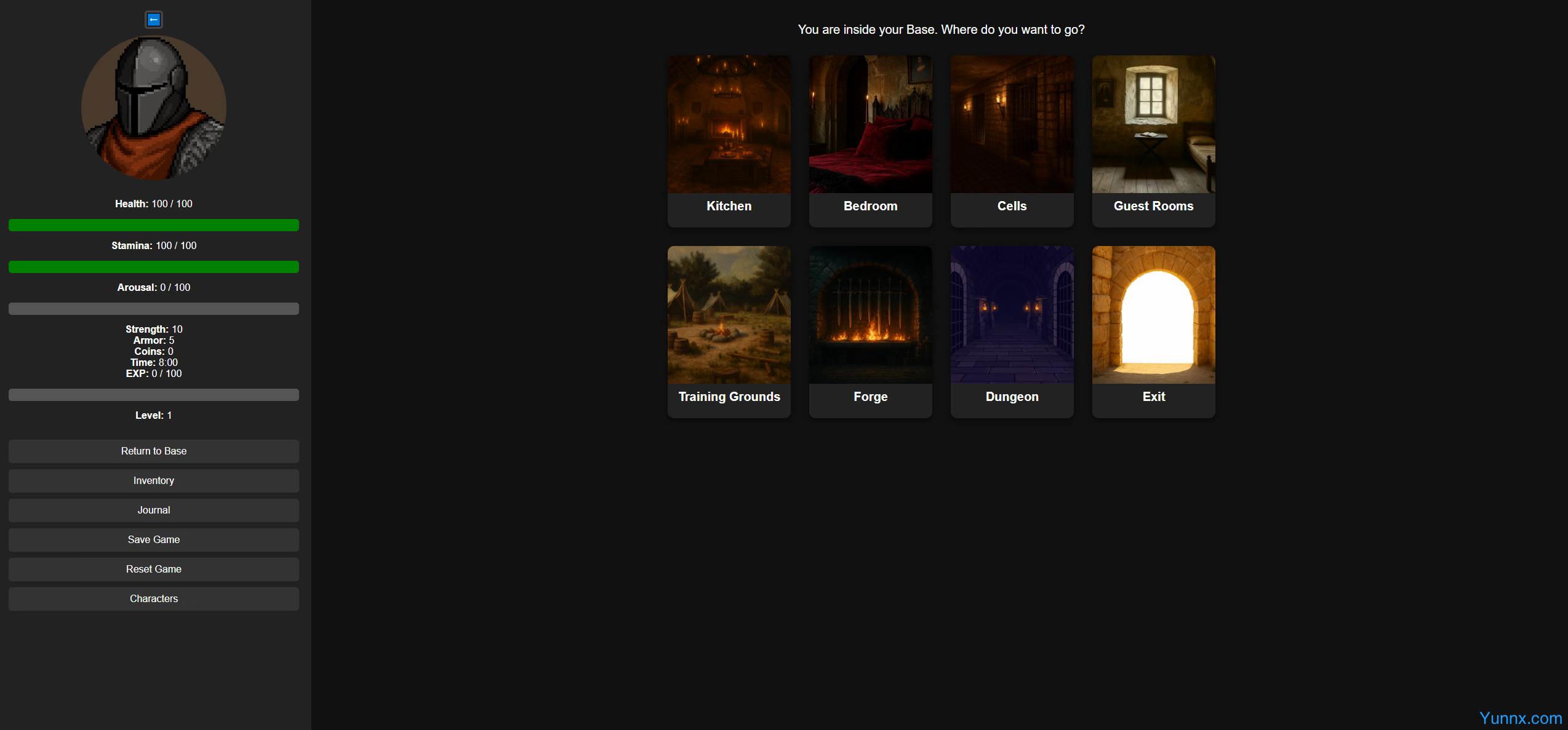Visit the Guest Rooms

(x=1153, y=141)
